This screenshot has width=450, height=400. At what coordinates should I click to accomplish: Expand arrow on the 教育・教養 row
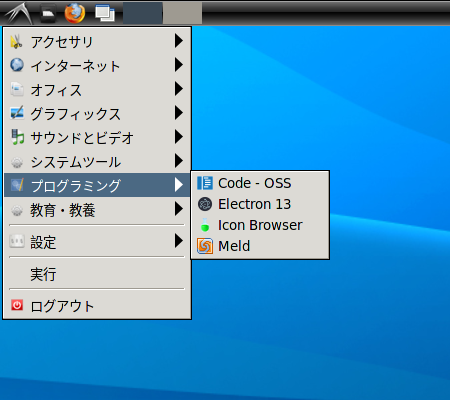click(x=179, y=209)
